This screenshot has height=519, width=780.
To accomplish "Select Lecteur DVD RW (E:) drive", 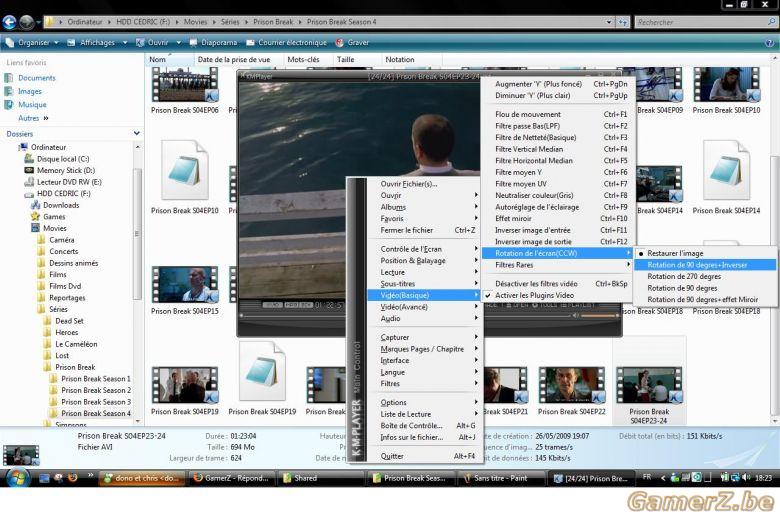I will [x=69, y=182].
